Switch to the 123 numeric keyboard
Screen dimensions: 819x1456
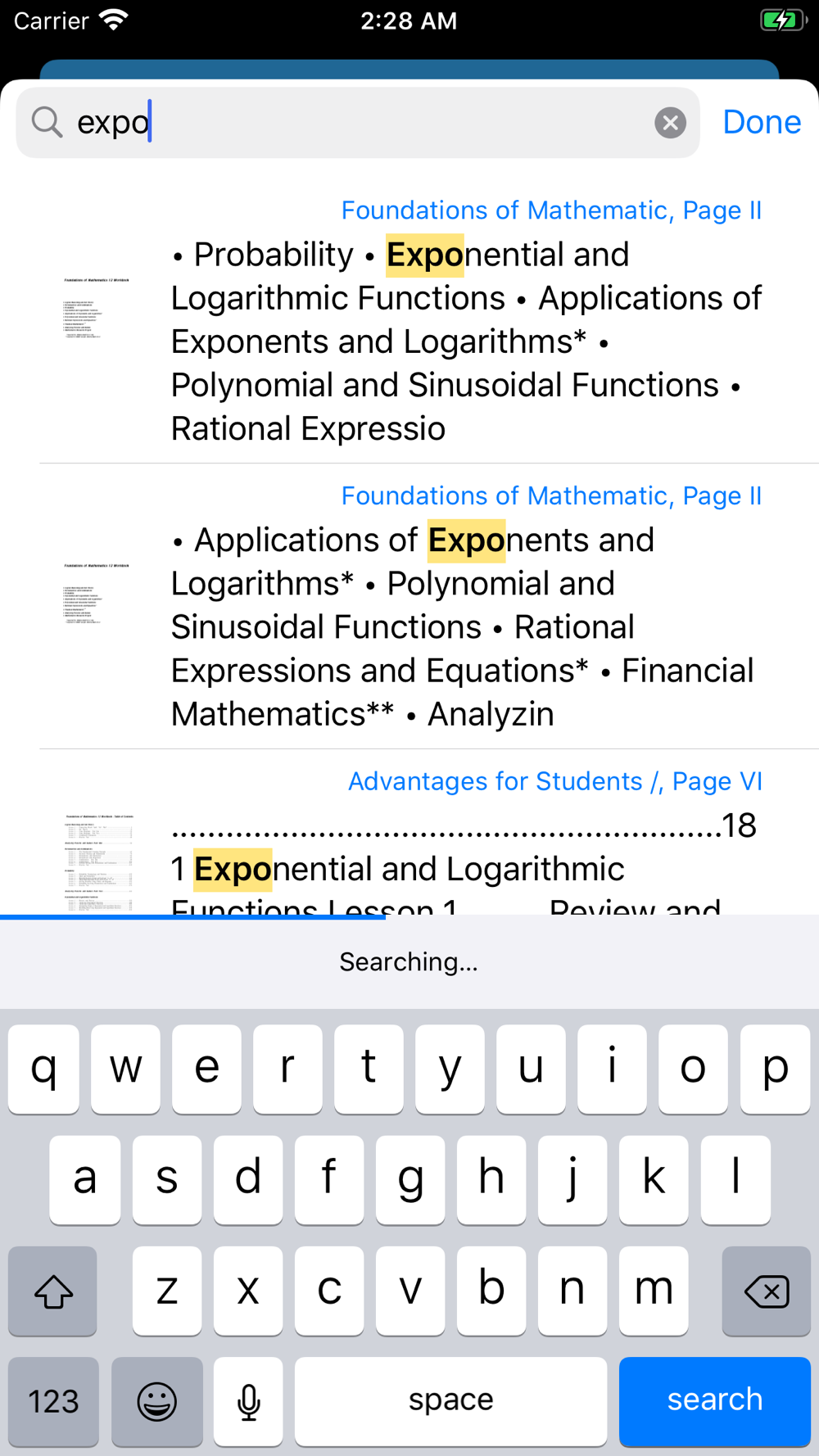(x=53, y=1401)
